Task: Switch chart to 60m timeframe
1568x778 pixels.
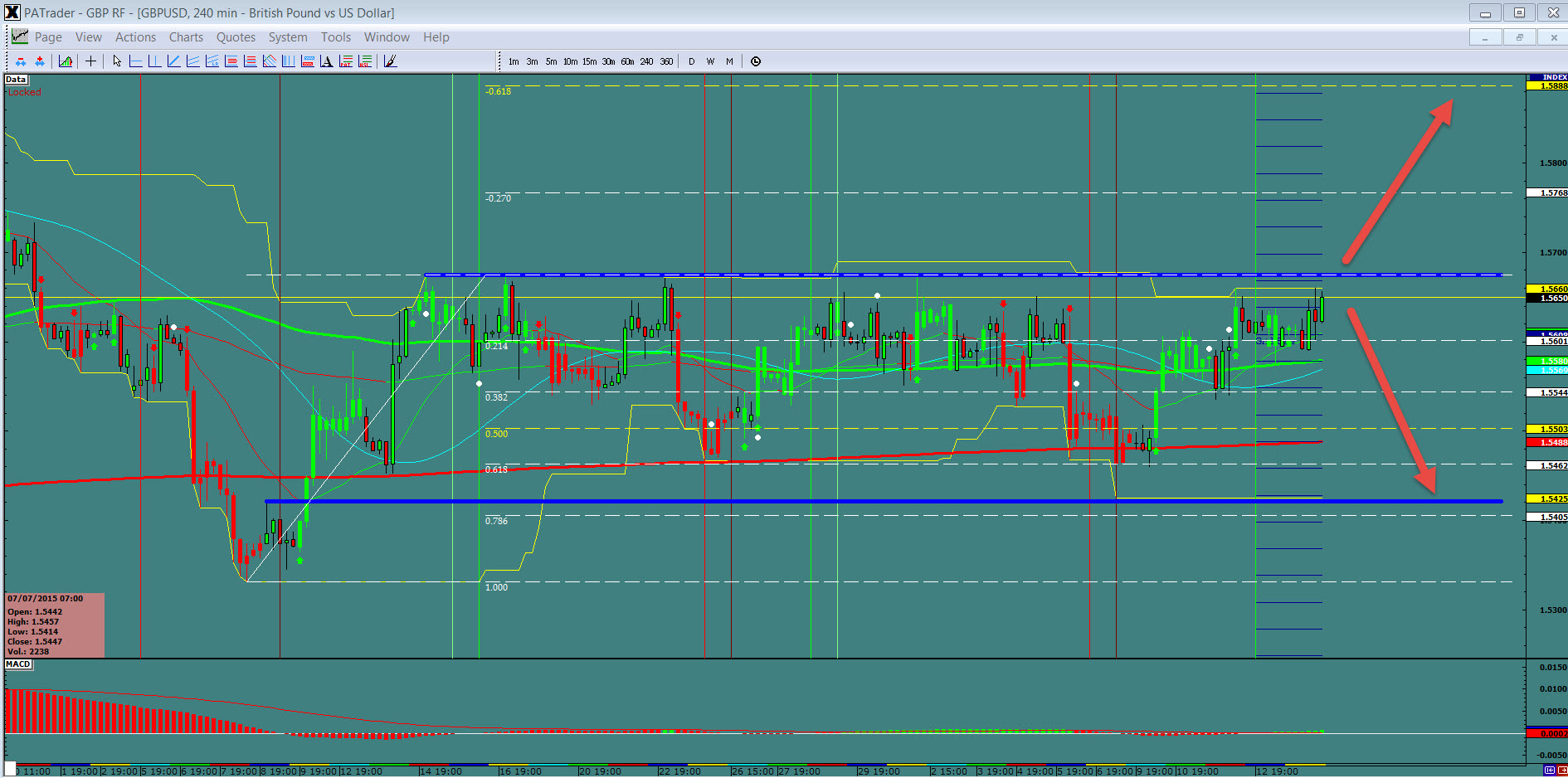Action: (x=627, y=61)
